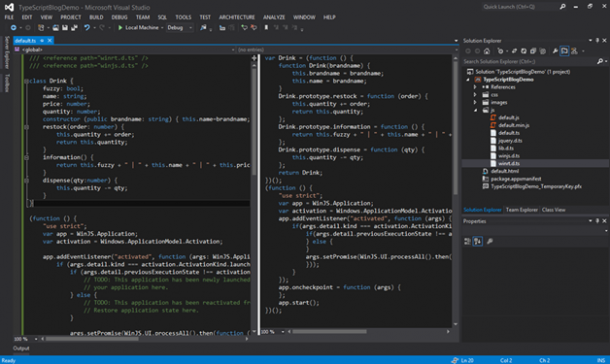Image resolution: width=610 pixels, height=364 pixels.
Task: Pin the Properties panel
Action: pos(598,221)
